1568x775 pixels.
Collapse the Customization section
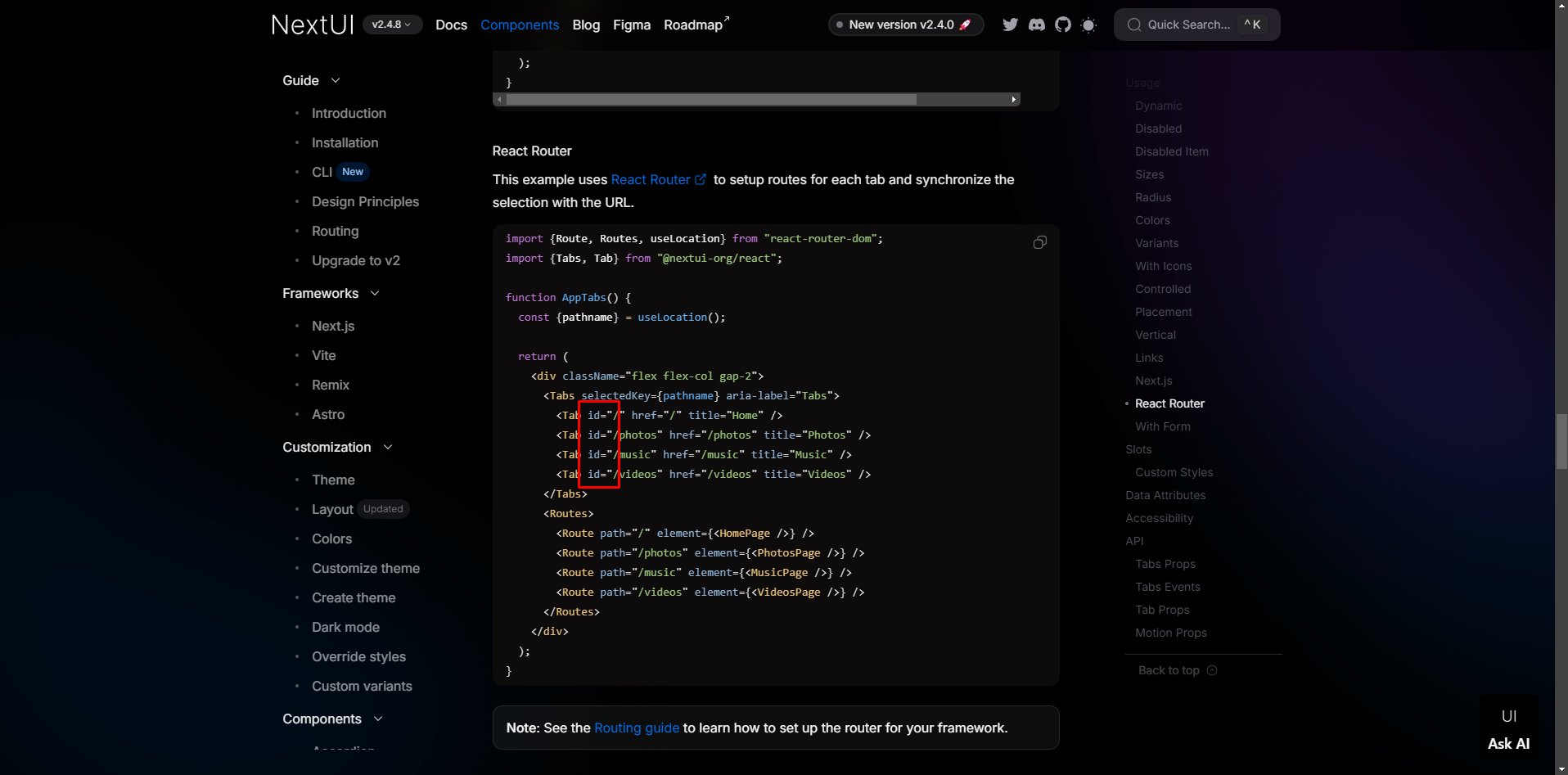tap(337, 447)
